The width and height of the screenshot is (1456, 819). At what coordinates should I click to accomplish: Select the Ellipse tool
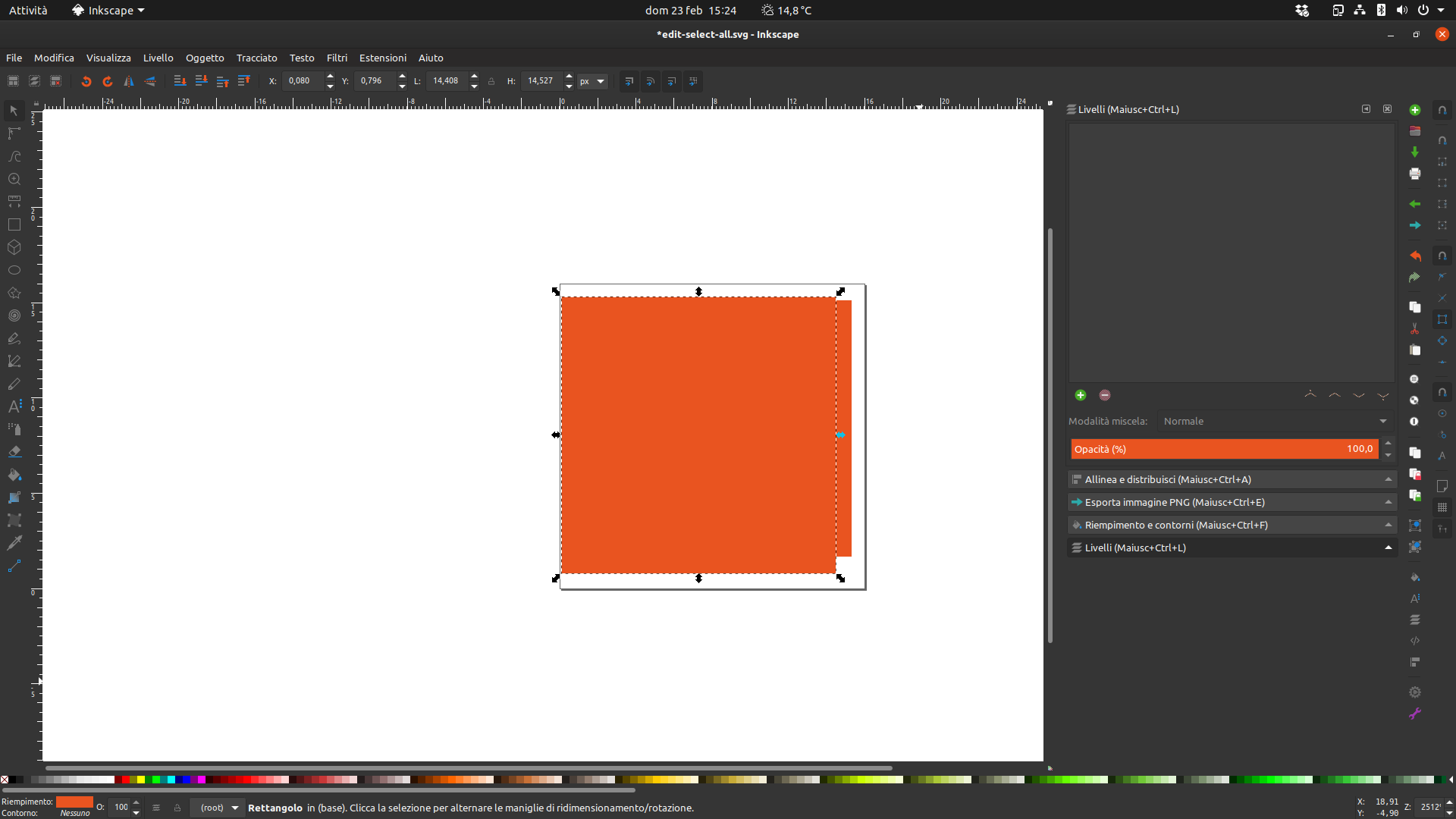coord(14,270)
